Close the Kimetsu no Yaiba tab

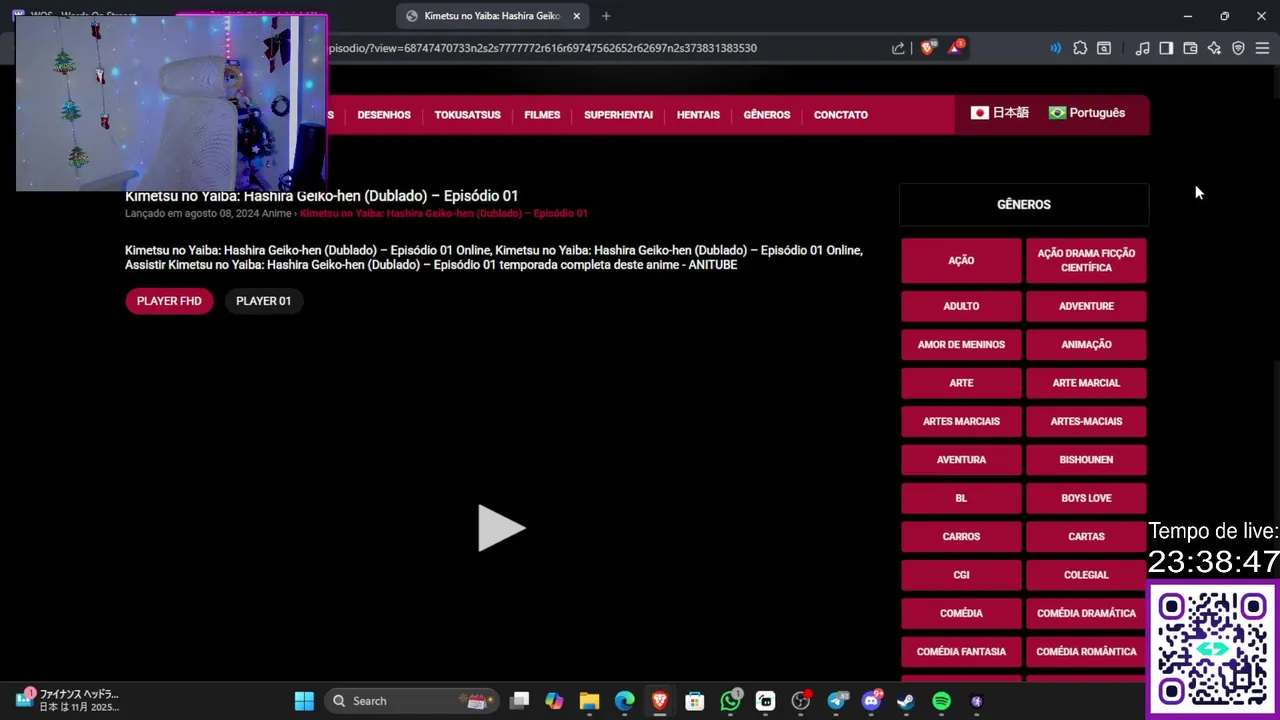(576, 16)
